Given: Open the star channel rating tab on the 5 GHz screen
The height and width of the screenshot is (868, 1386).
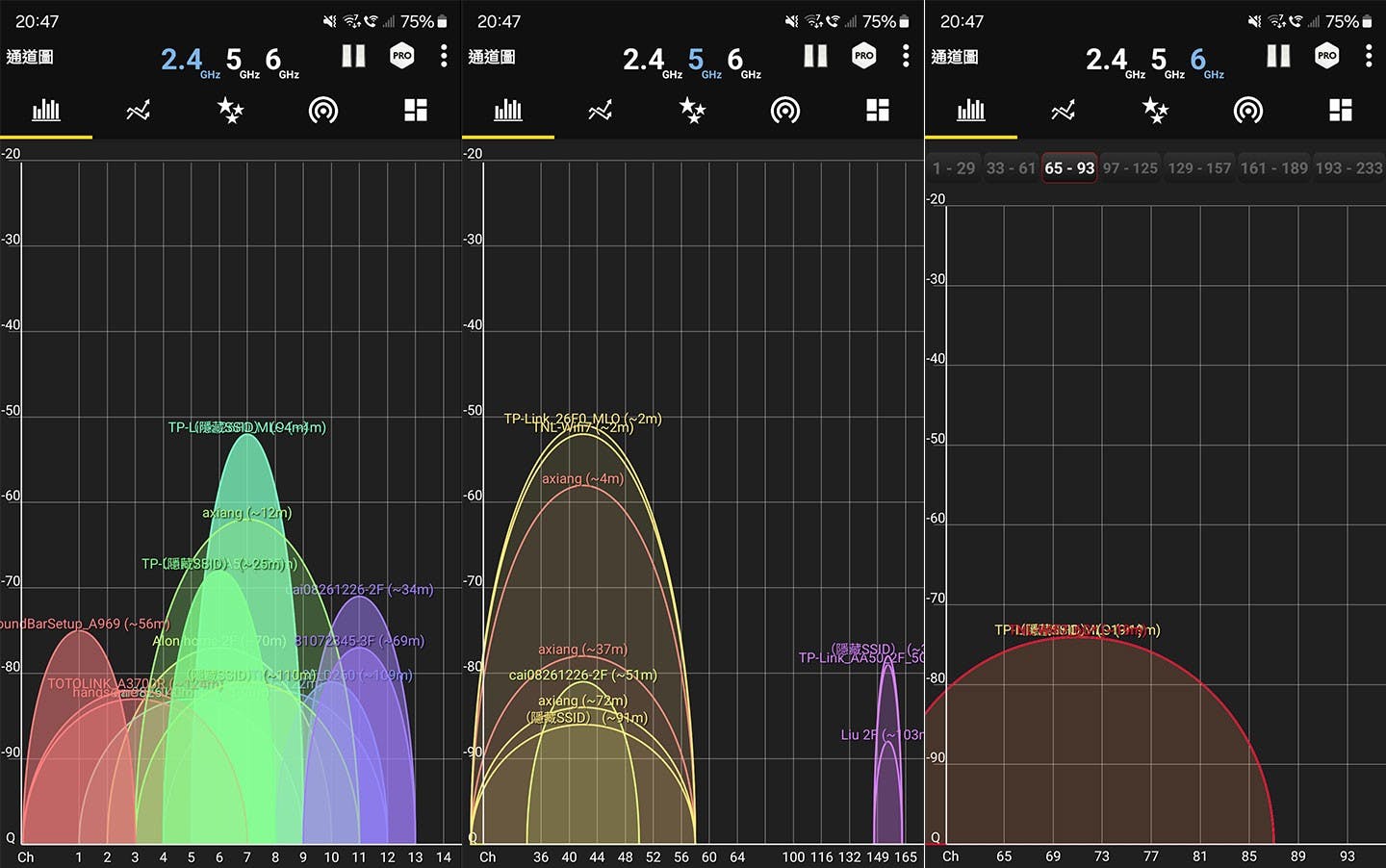Looking at the screenshot, I should [692, 111].
